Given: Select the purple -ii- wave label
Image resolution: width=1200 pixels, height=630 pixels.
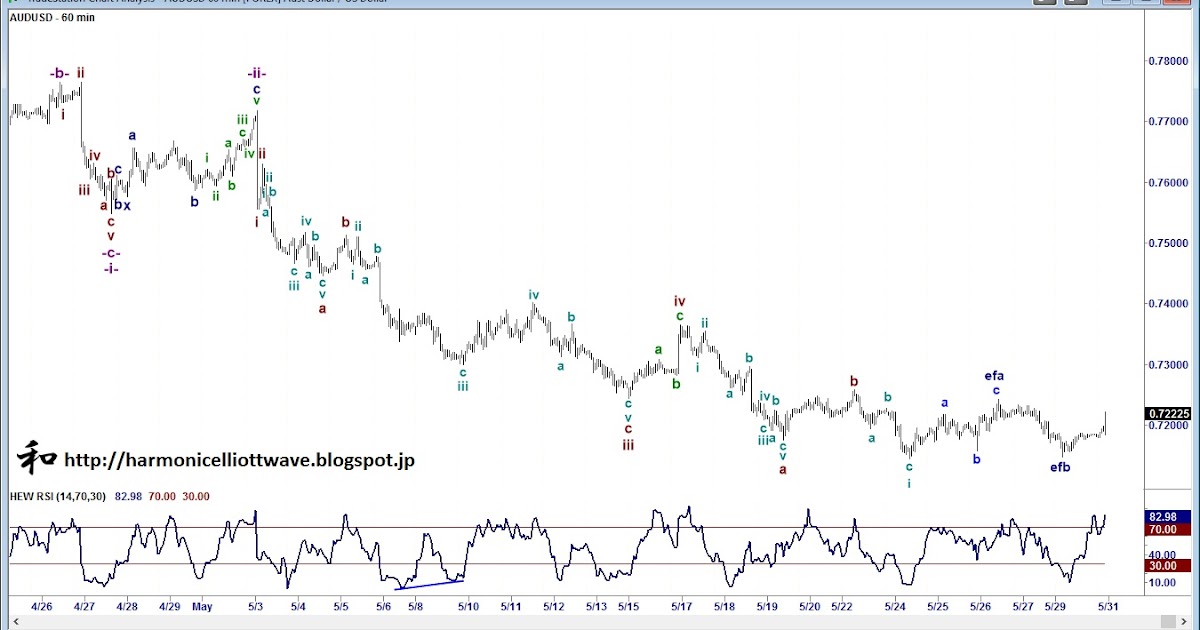Looking at the screenshot, I should coord(257,74).
